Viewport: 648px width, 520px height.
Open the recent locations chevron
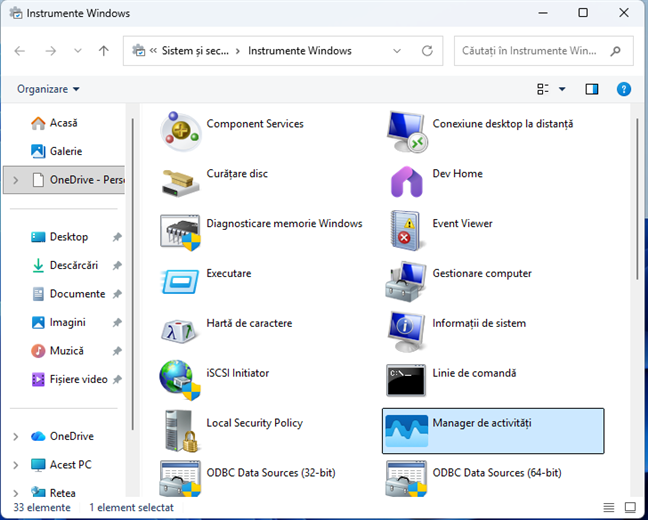(x=78, y=51)
